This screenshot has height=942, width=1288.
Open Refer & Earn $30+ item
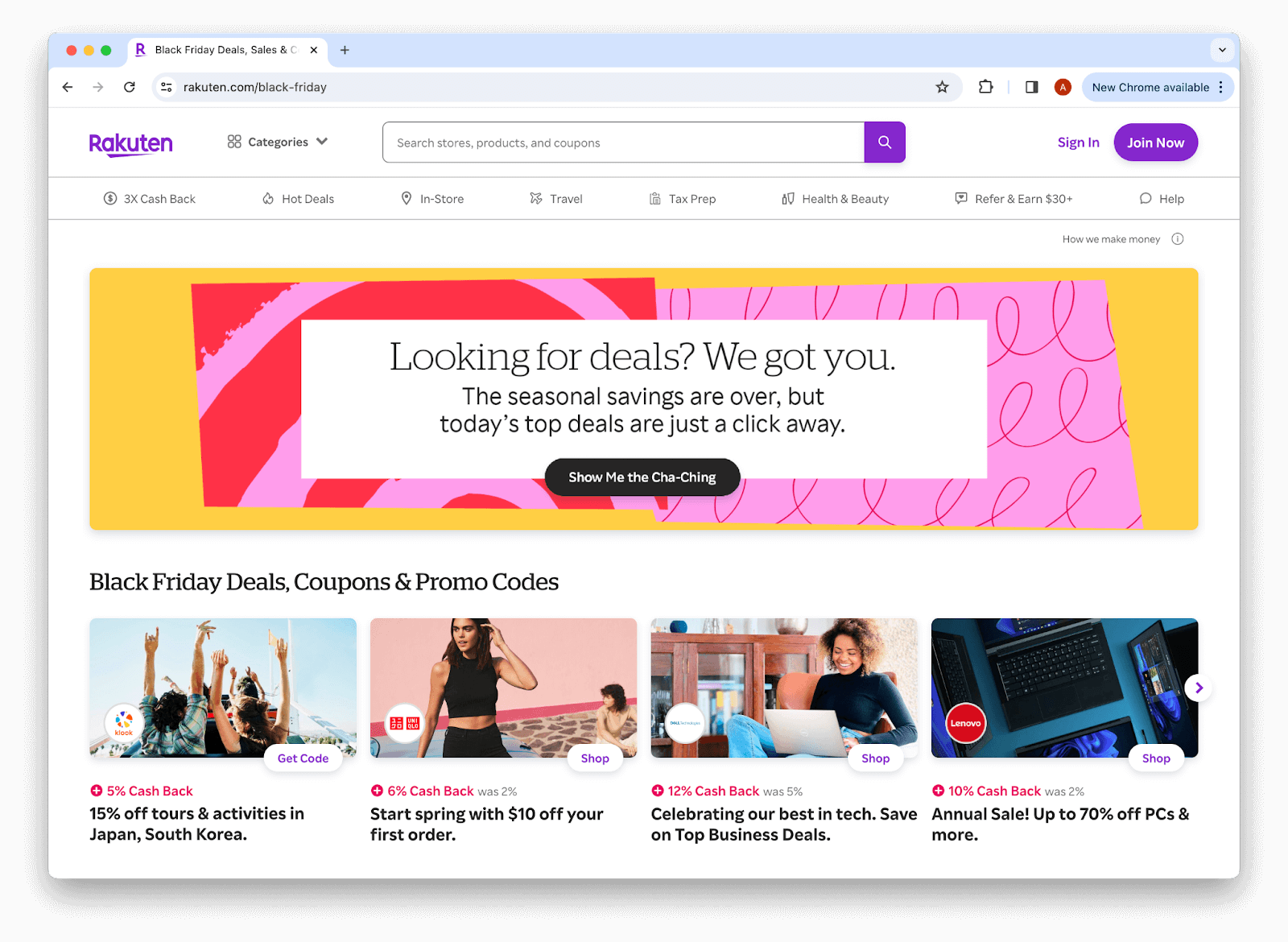click(1013, 199)
